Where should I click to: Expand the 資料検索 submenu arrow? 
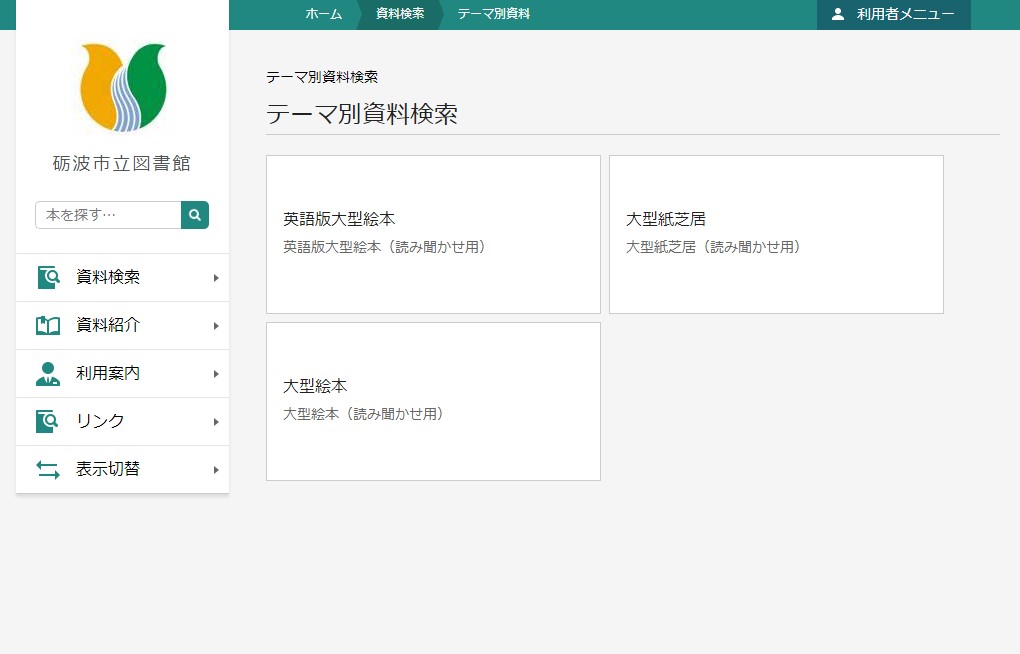point(216,278)
